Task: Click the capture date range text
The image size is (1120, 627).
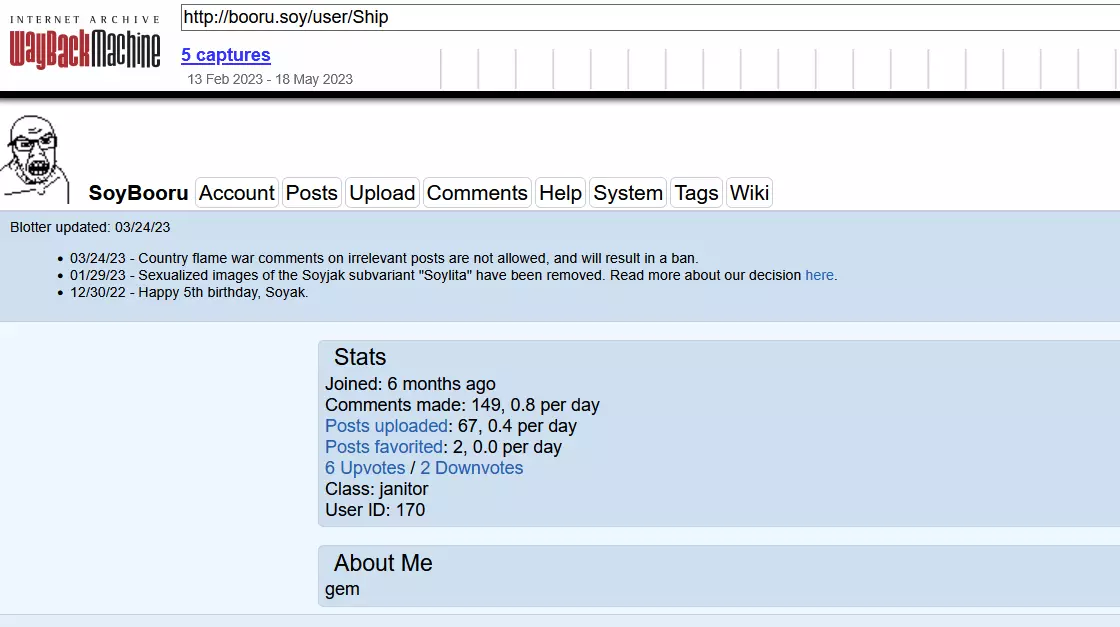Action: (270, 79)
